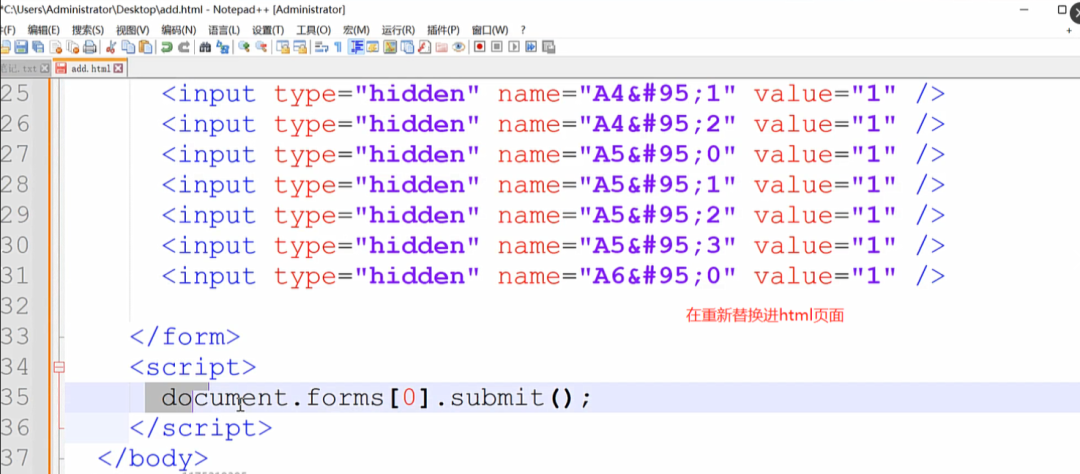This screenshot has width=1080, height=474.
Task: Open the 搜索(S) menu
Action: pyautogui.click(x=88, y=30)
